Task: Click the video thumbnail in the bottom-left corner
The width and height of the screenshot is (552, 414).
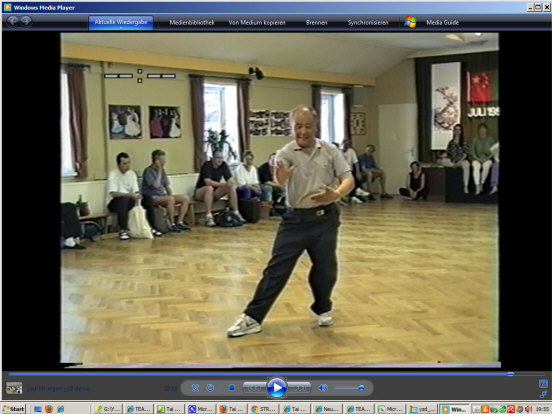Action: pyautogui.click(x=14, y=388)
